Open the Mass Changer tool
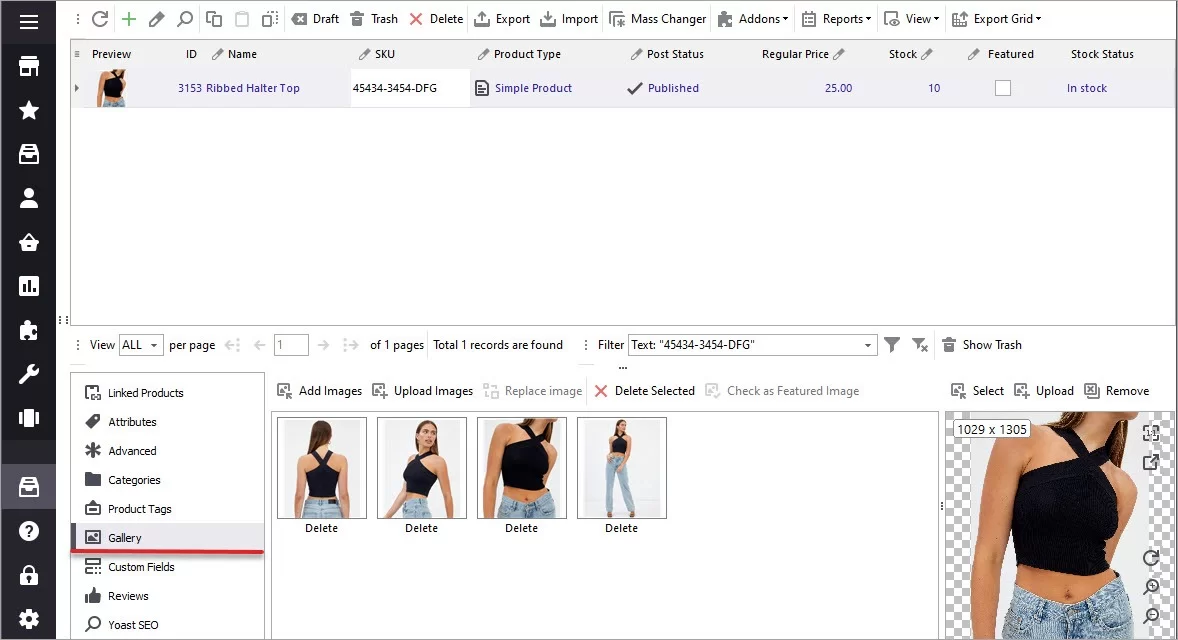This screenshot has height=640, width=1178. coord(657,18)
